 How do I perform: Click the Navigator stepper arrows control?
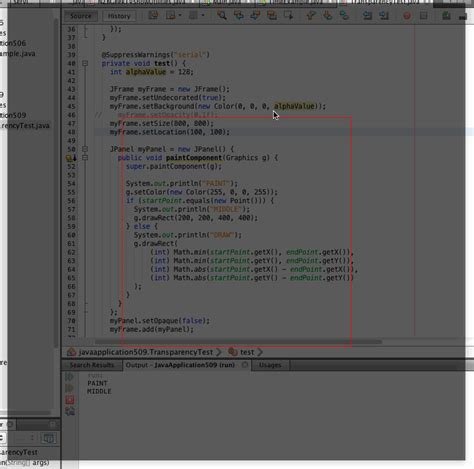(32, 438)
